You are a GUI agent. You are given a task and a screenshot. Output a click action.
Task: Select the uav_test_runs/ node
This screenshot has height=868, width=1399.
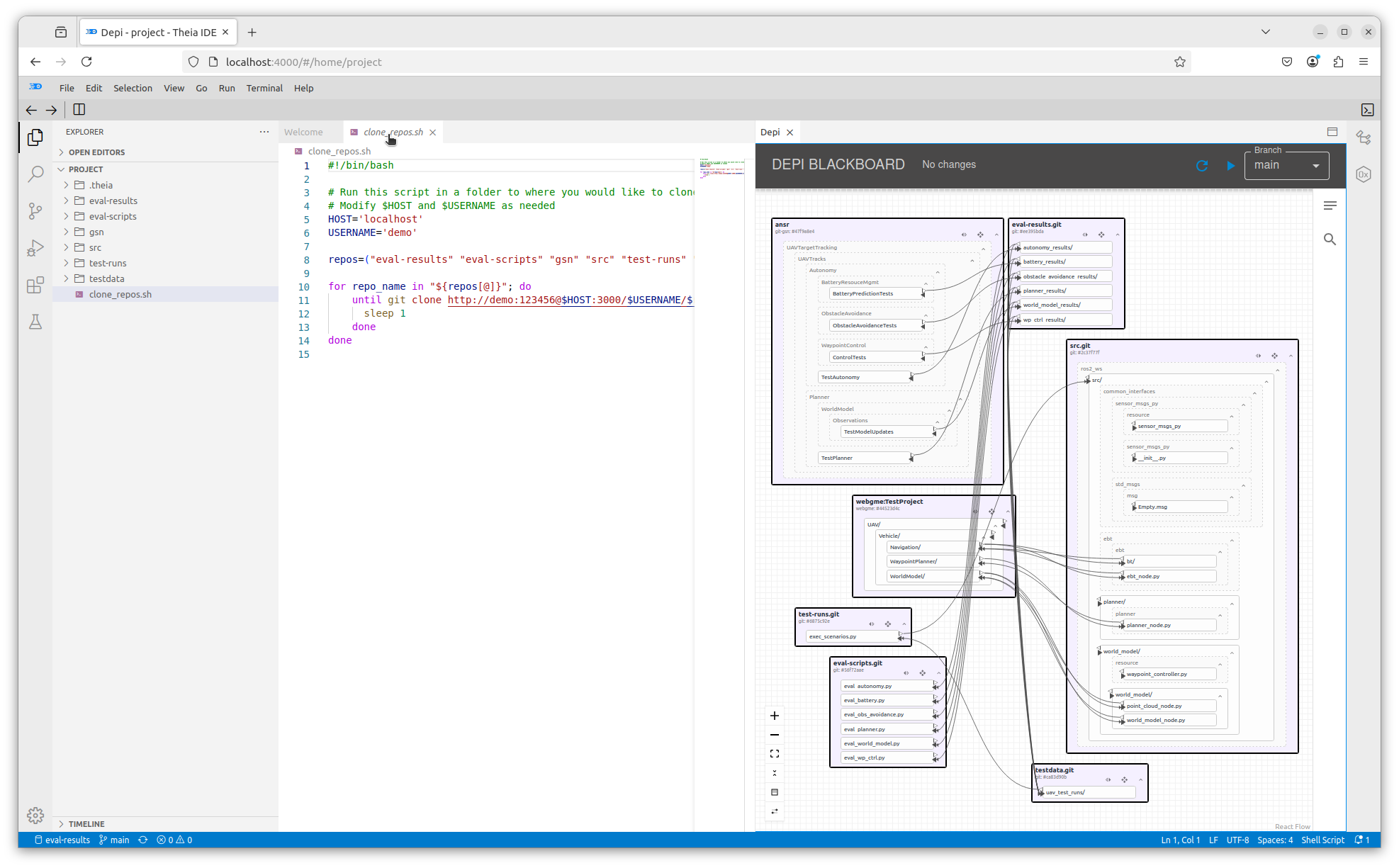[x=1089, y=792]
